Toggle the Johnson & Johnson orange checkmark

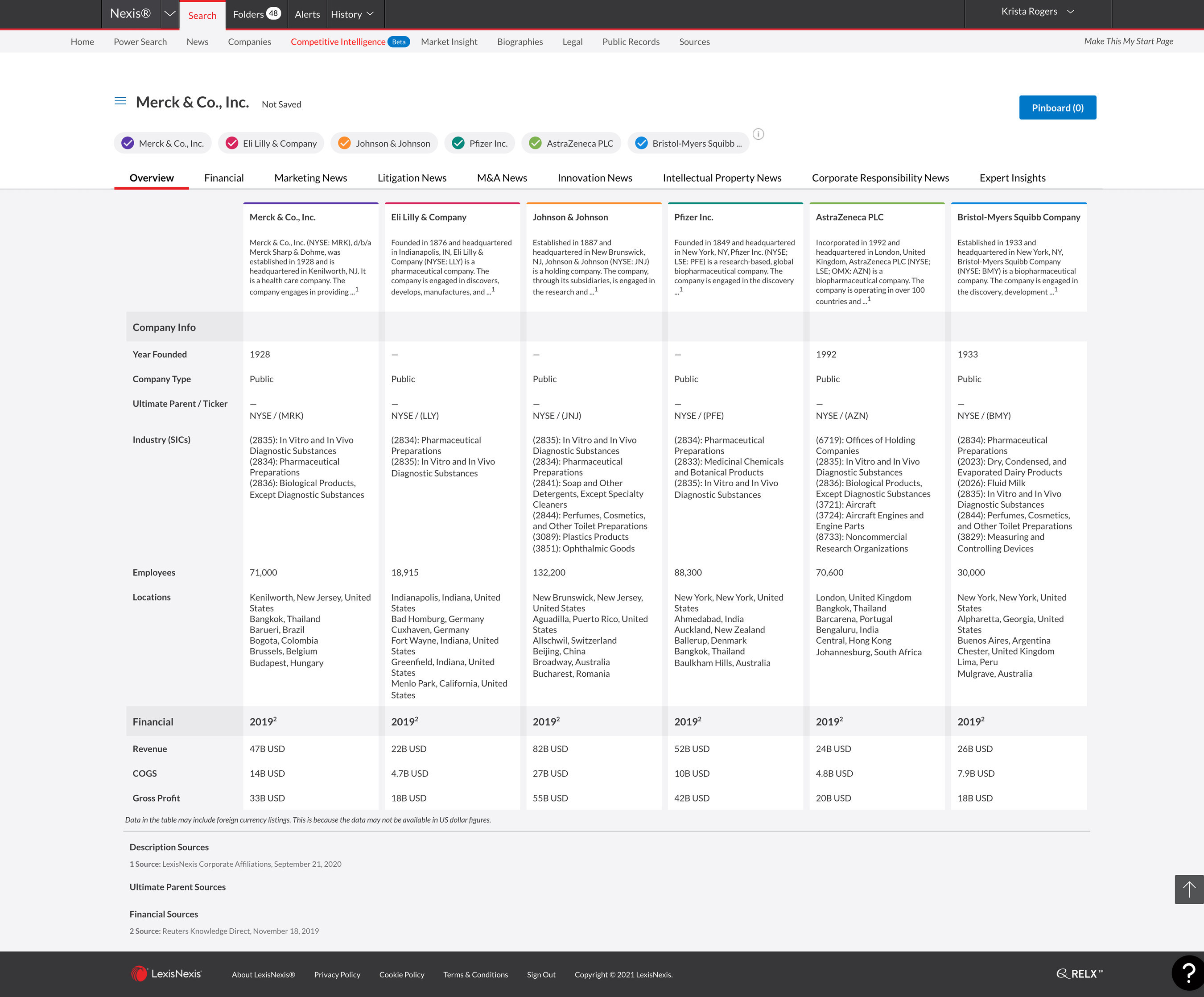pos(344,143)
